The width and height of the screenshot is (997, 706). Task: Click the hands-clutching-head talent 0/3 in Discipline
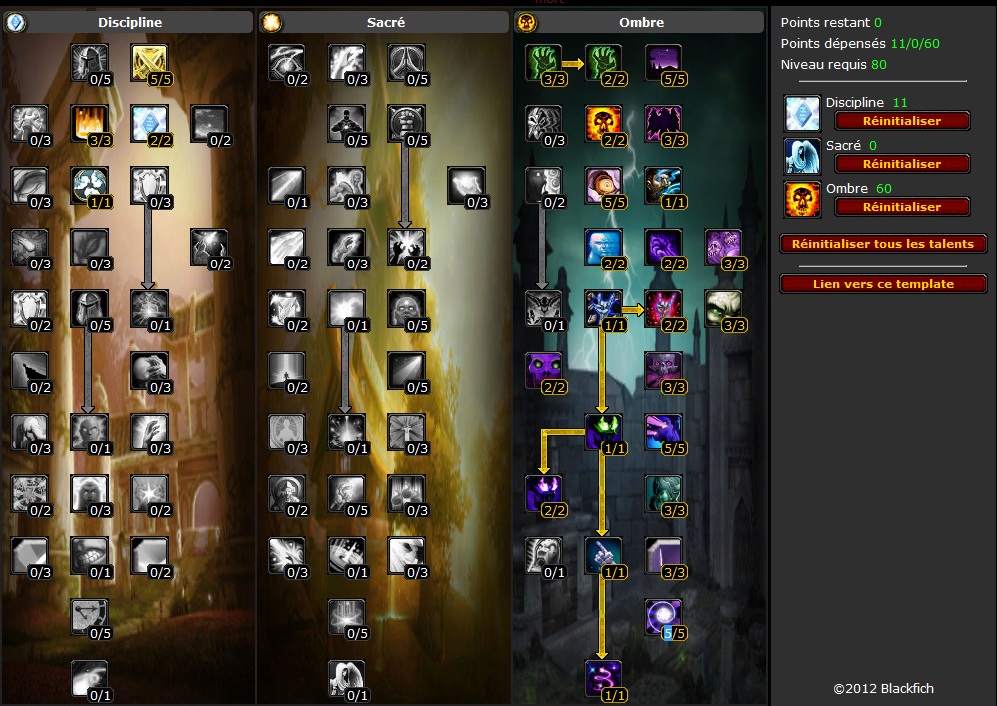[149, 371]
